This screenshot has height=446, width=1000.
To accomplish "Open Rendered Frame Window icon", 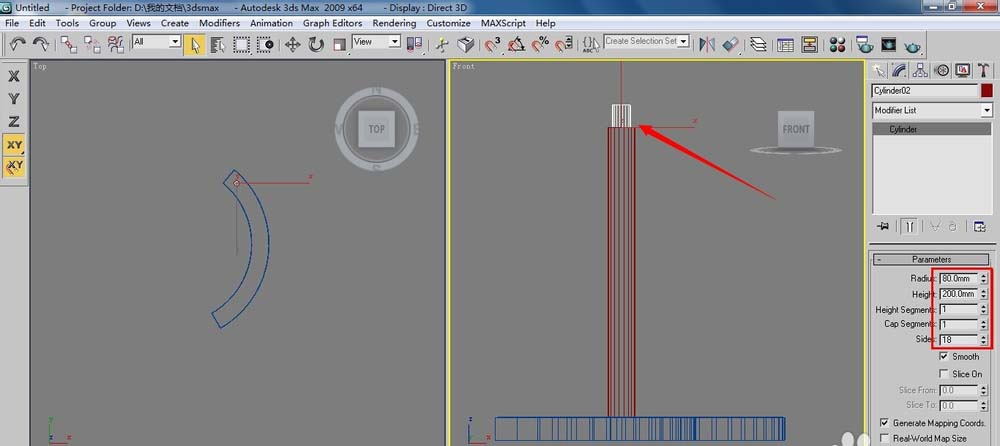I will pyautogui.click(x=888, y=44).
